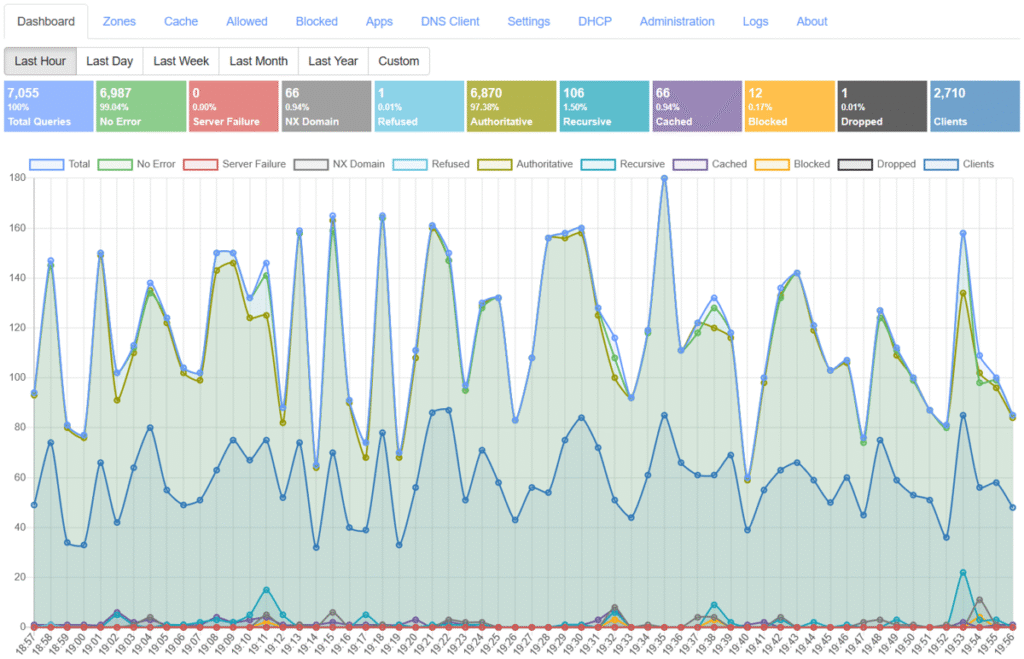
Task: Switch to the Cache tab
Action: [181, 21]
